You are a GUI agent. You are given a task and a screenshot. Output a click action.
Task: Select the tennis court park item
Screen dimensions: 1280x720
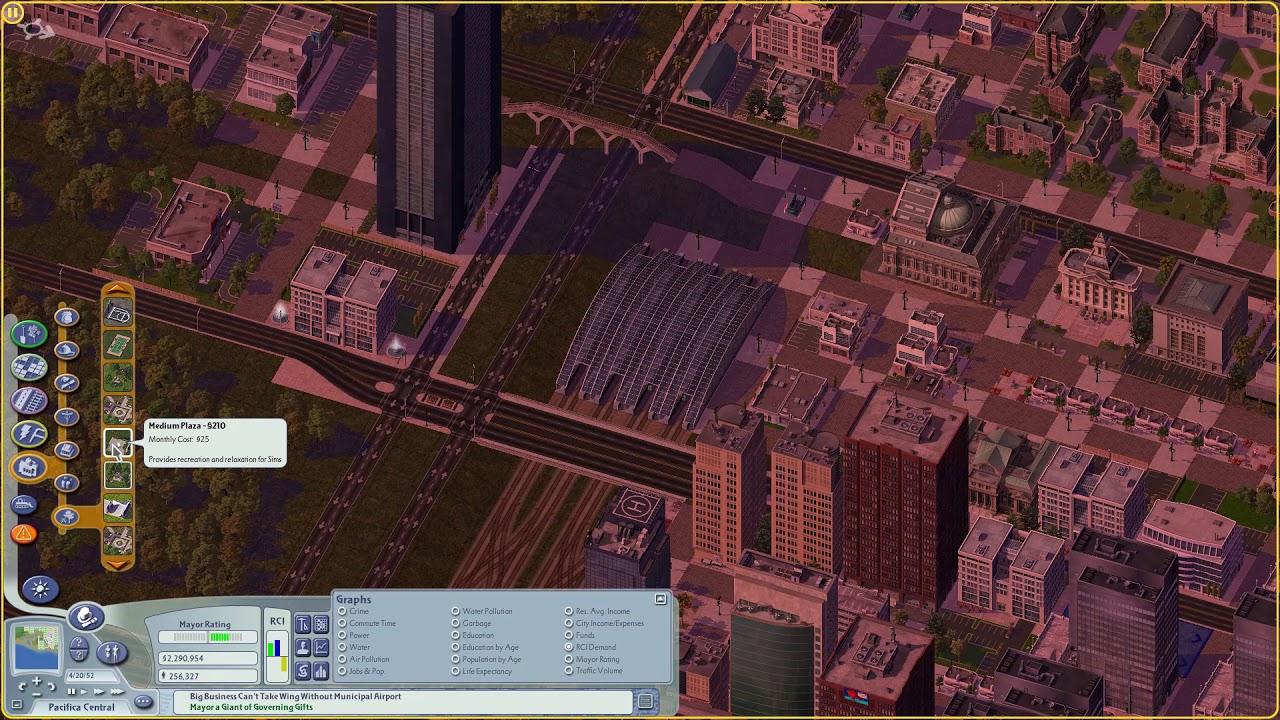118,344
